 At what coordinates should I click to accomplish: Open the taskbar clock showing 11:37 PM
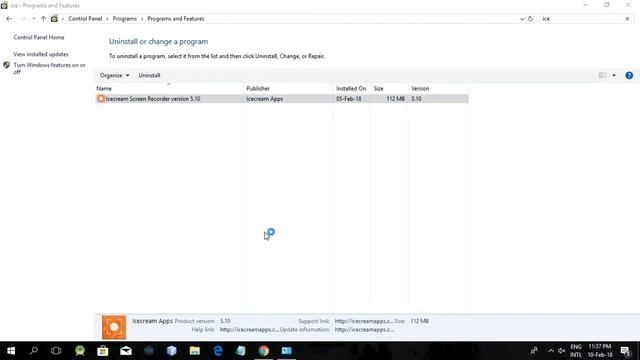tap(600, 351)
